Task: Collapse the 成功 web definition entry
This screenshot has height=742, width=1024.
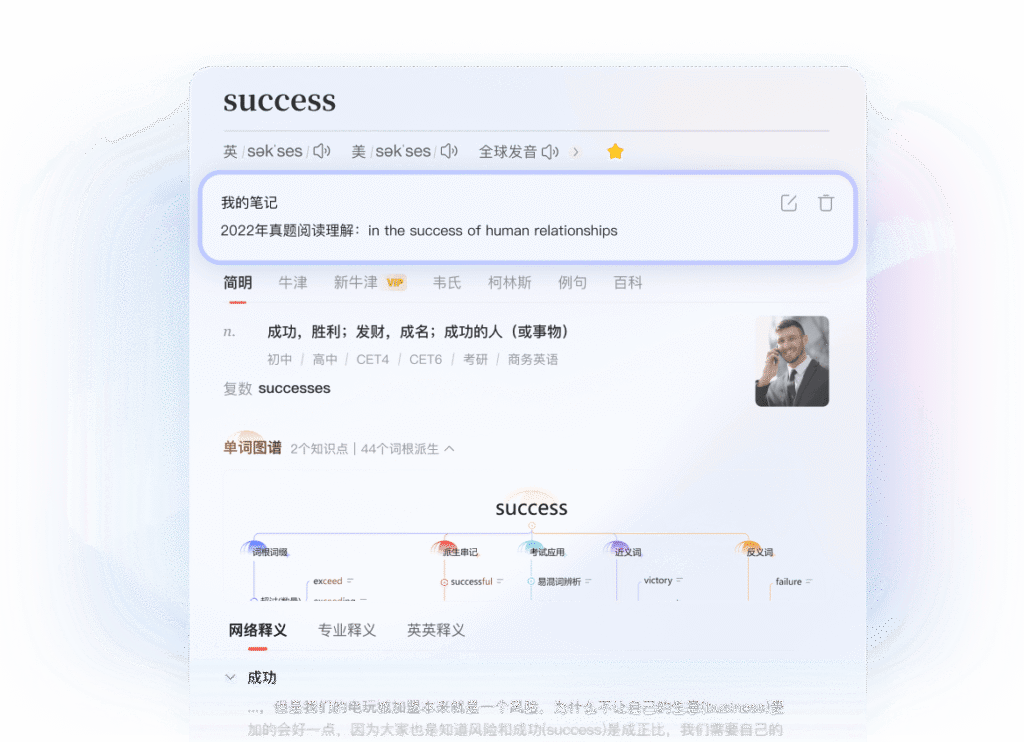Action: pos(231,678)
